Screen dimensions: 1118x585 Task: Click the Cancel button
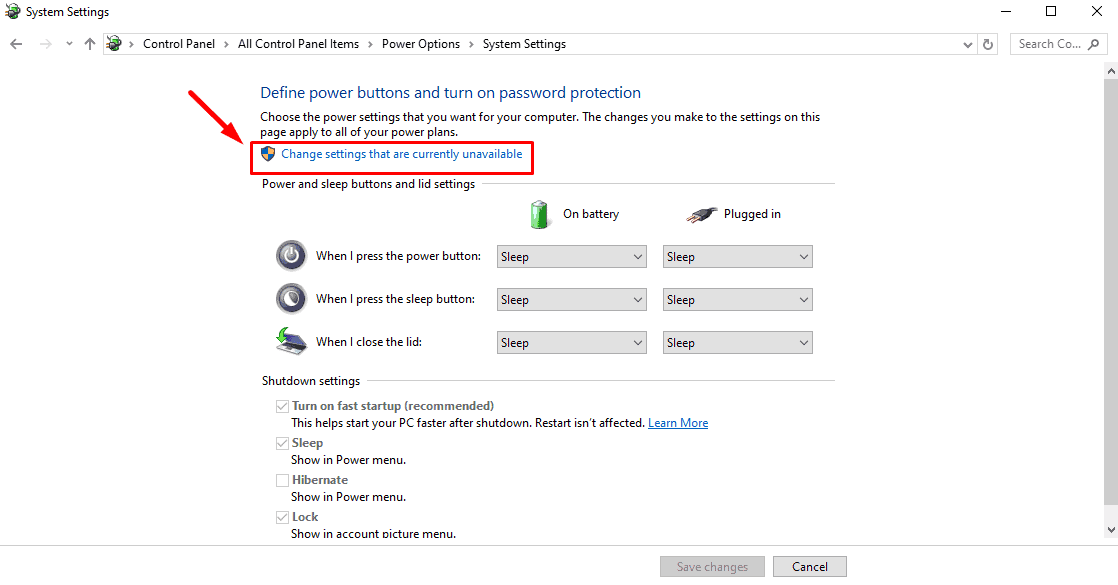pos(810,566)
